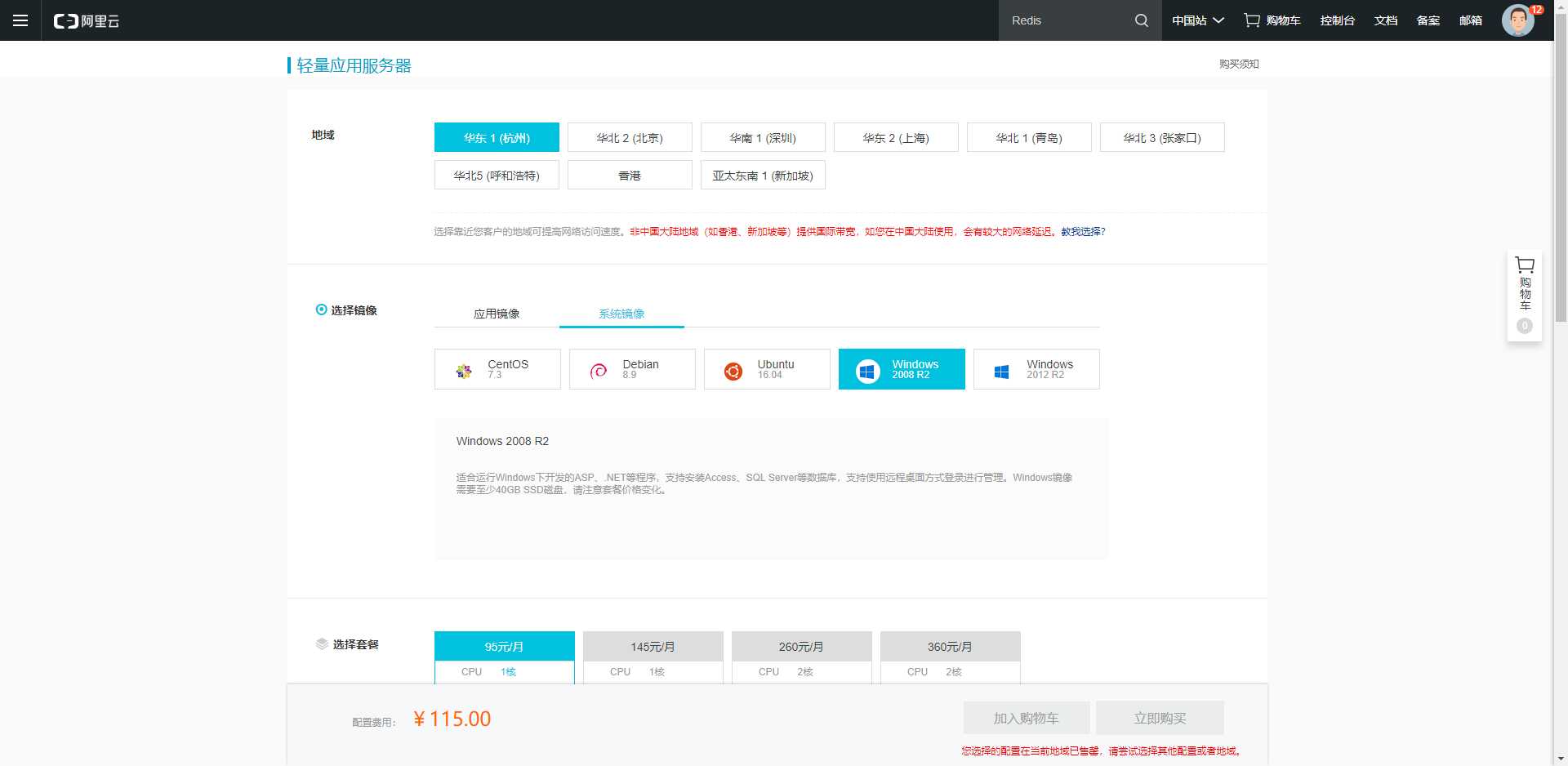Open 文档 in top navigation
Screen dimensions: 1568x766
[x=1386, y=20]
